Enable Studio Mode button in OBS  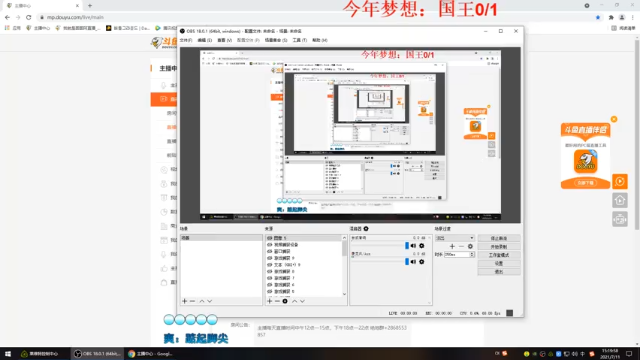click(499, 255)
